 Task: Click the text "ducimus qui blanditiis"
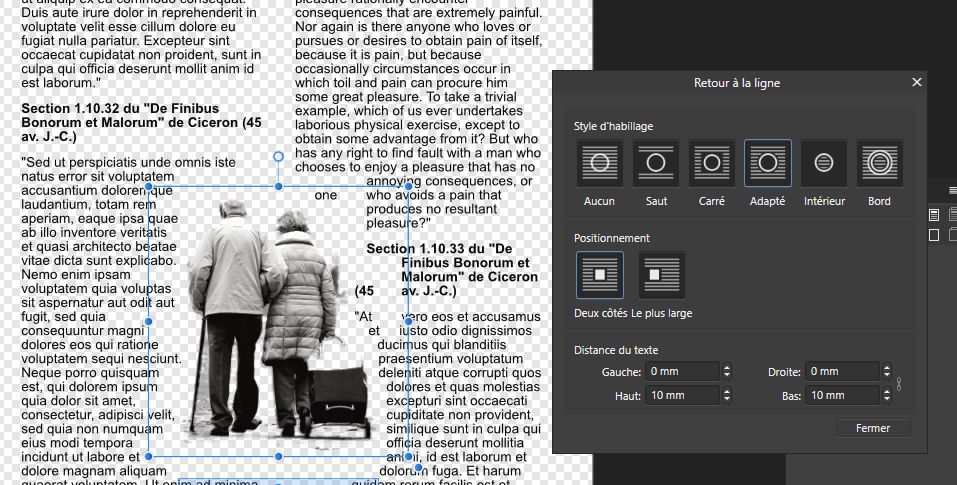[442, 345]
